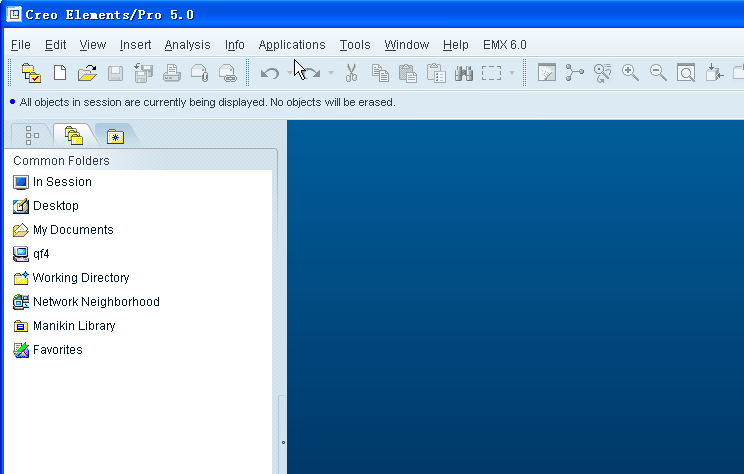Open the Redo history dropdown arrow
744x474 pixels.
331,73
